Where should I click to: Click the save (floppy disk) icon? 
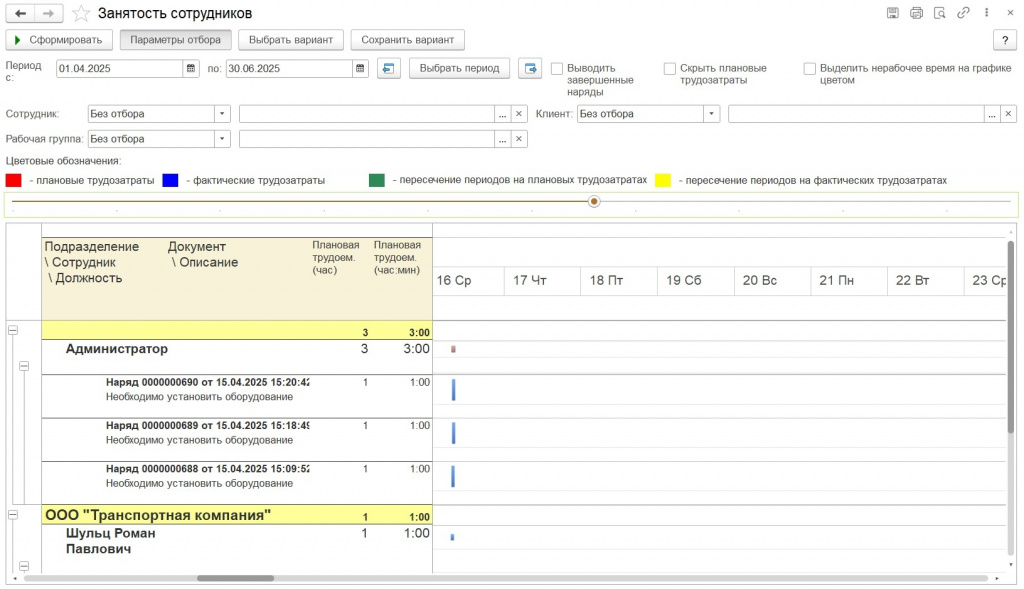893,13
